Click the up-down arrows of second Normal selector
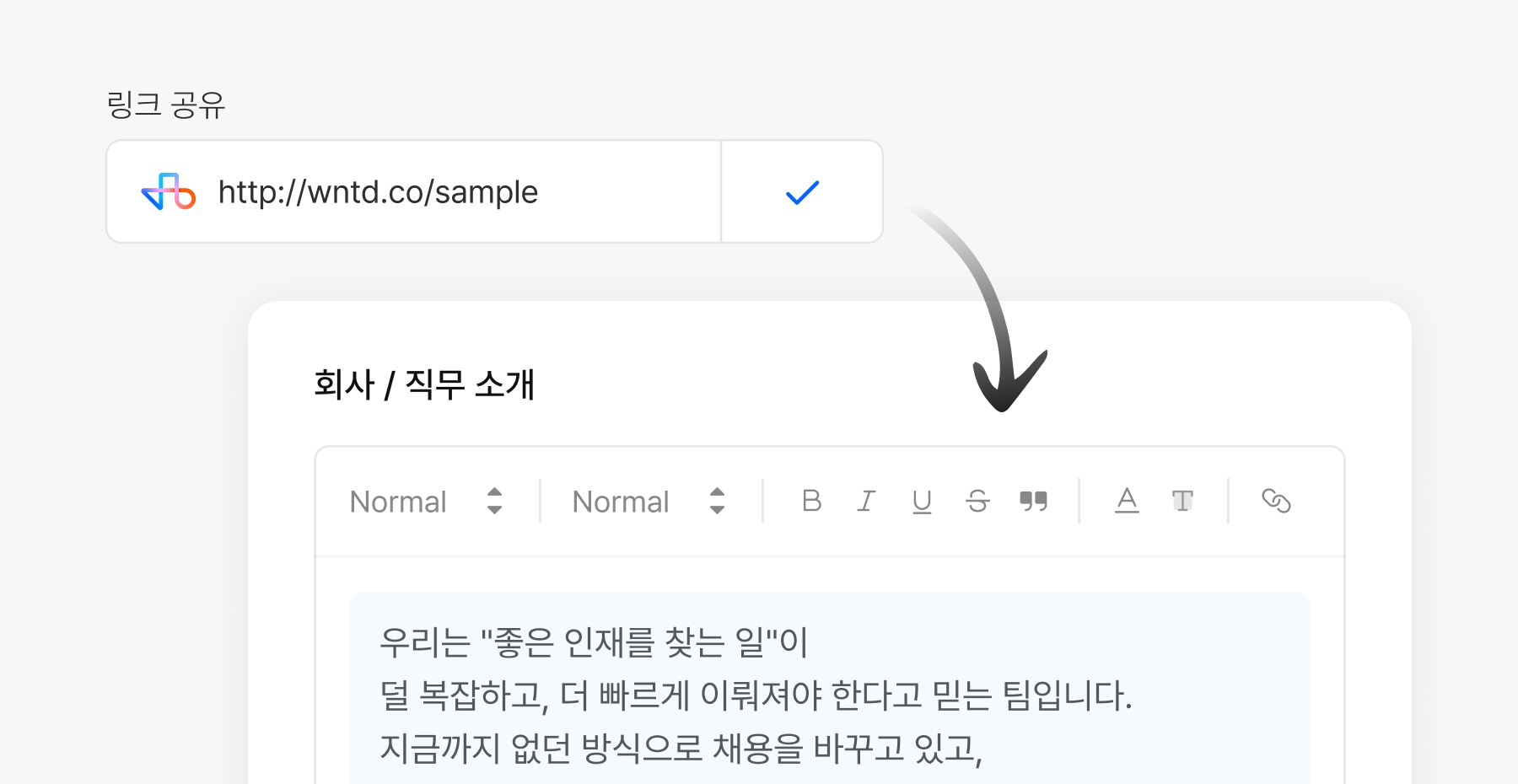The width and height of the screenshot is (1518, 784). pyautogui.click(x=718, y=501)
